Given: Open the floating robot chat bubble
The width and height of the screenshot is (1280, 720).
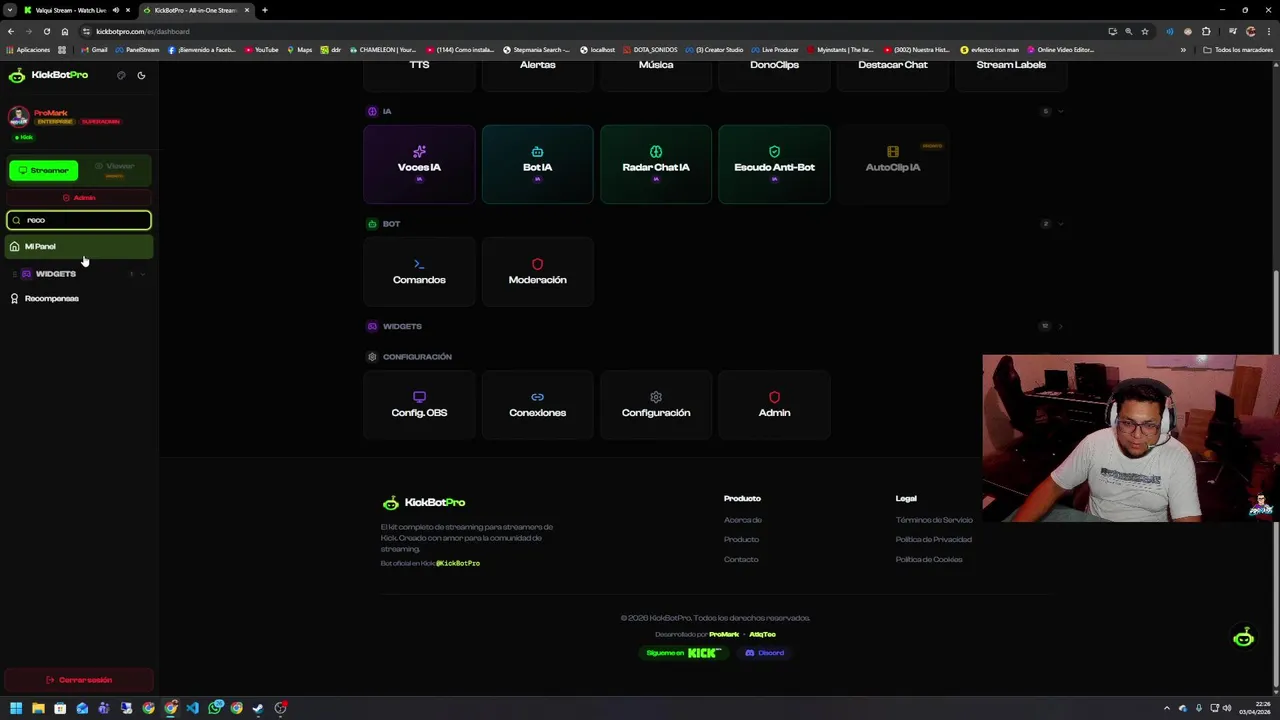Looking at the screenshot, I should click(x=1243, y=637).
